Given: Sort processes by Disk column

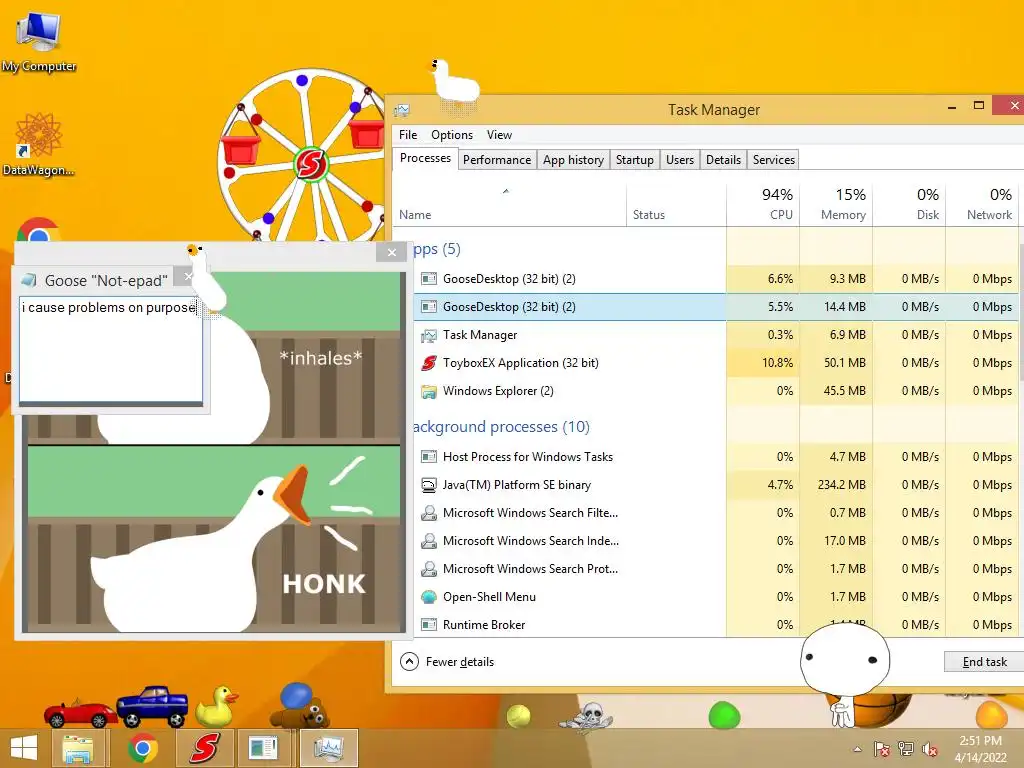Looking at the screenshot, I should [x=909, y=204].
